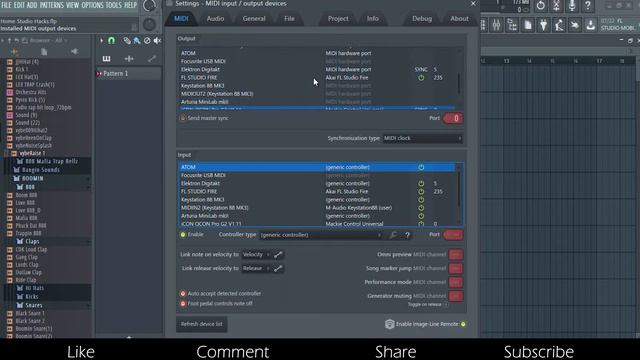Click the project files page icon
This screenshot has height=360, width=640.
coord(528,25)
